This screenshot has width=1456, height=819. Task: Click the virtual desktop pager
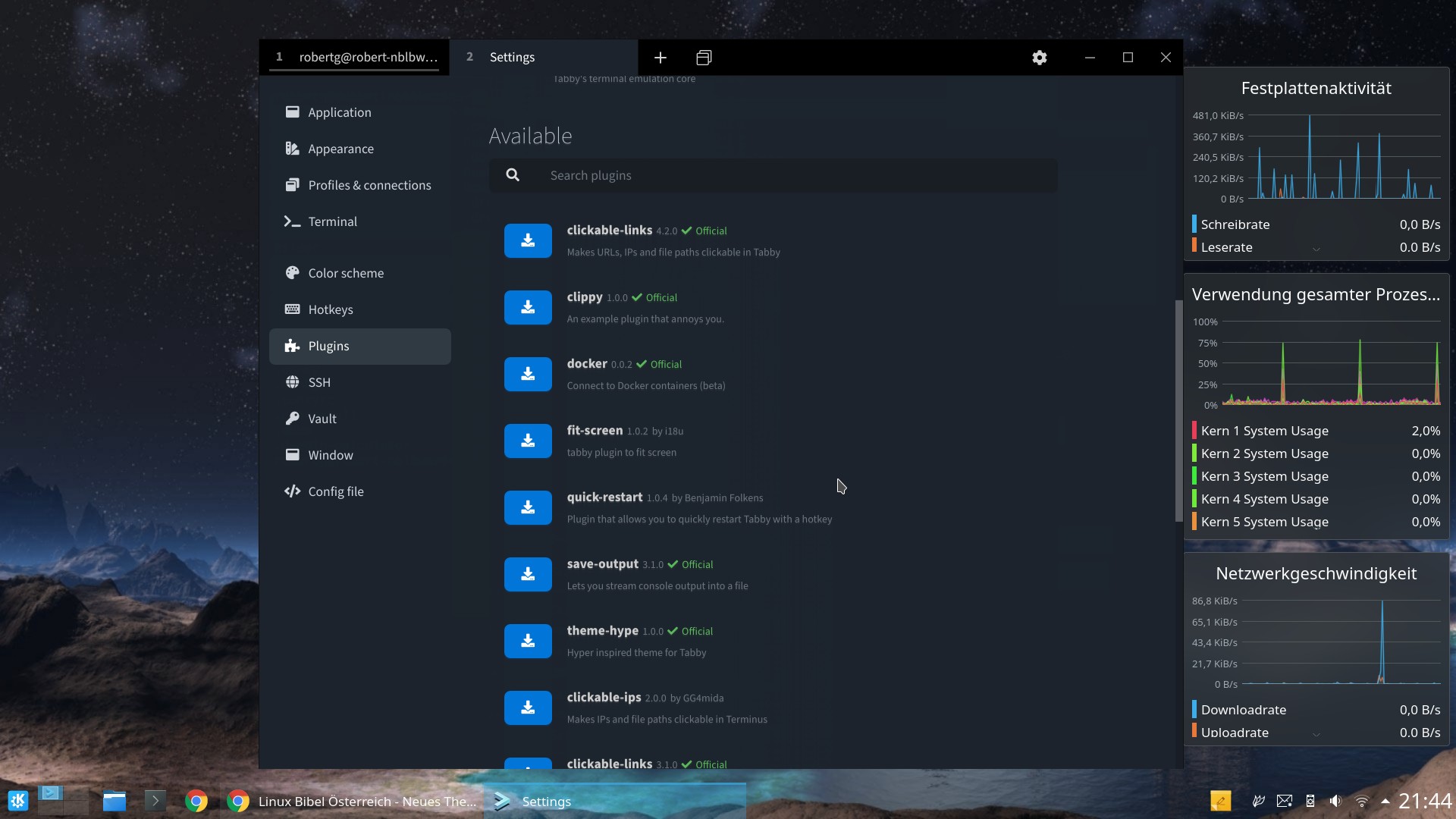pos(63,801)
